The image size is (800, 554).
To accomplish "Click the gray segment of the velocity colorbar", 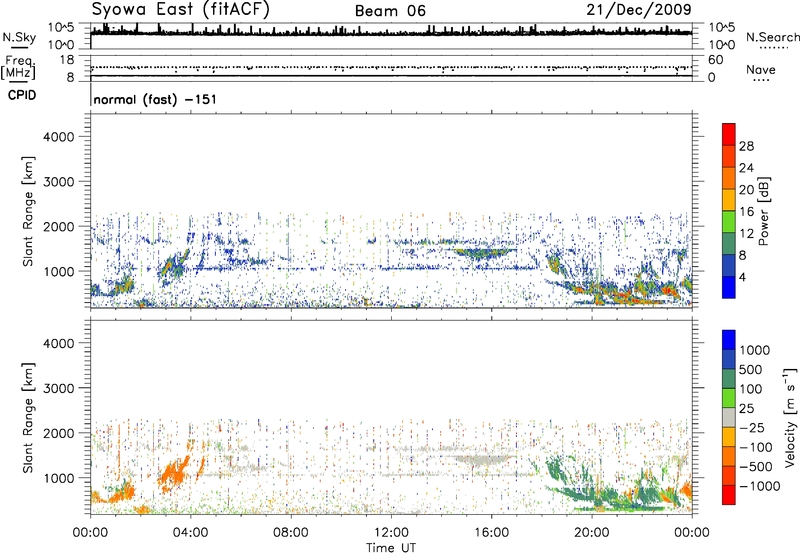I will tap(729, 417).
